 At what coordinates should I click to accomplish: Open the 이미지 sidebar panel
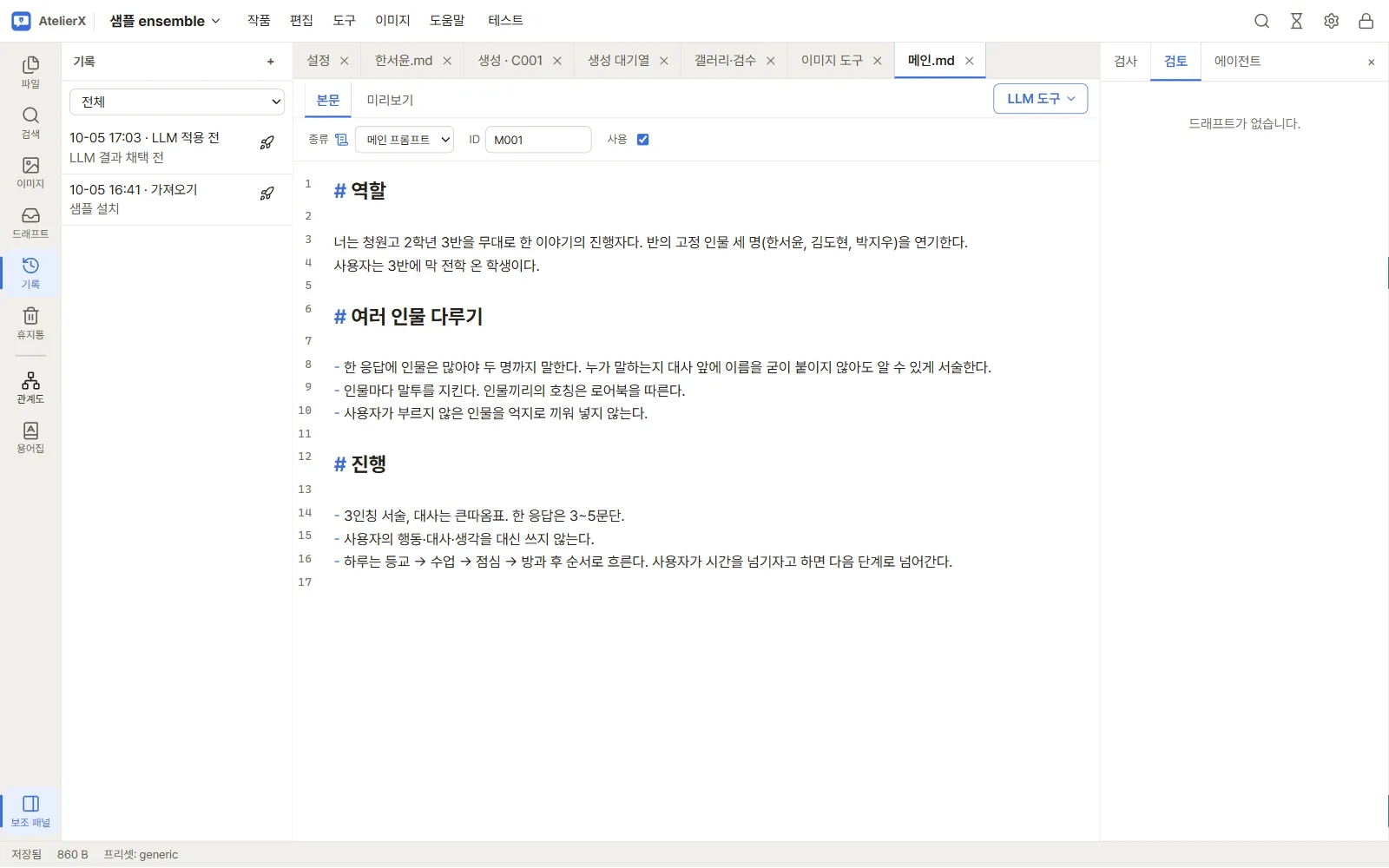point(30,172)
